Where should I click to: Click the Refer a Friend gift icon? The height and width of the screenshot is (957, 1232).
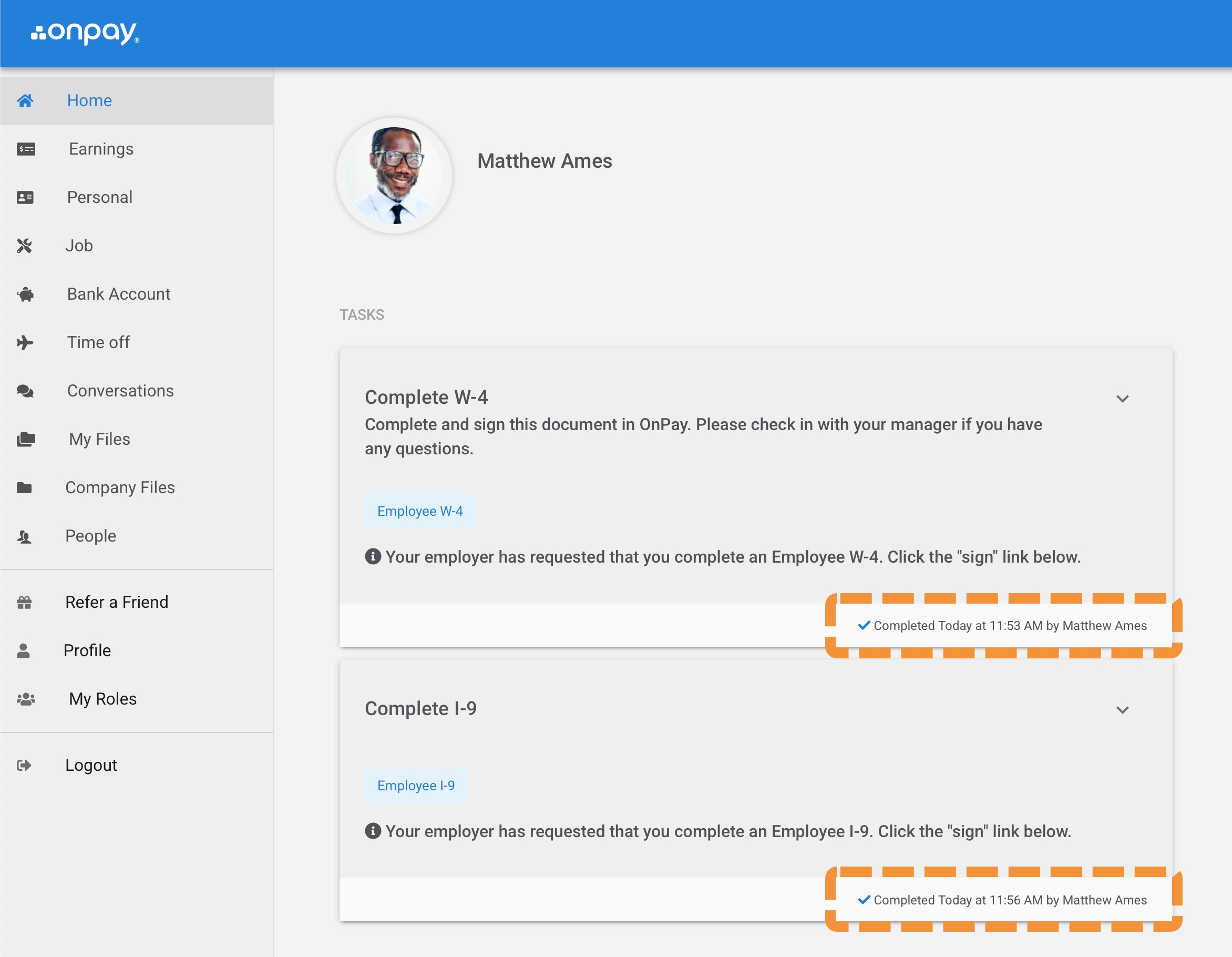pyautogui.click(x=24, y=603)
